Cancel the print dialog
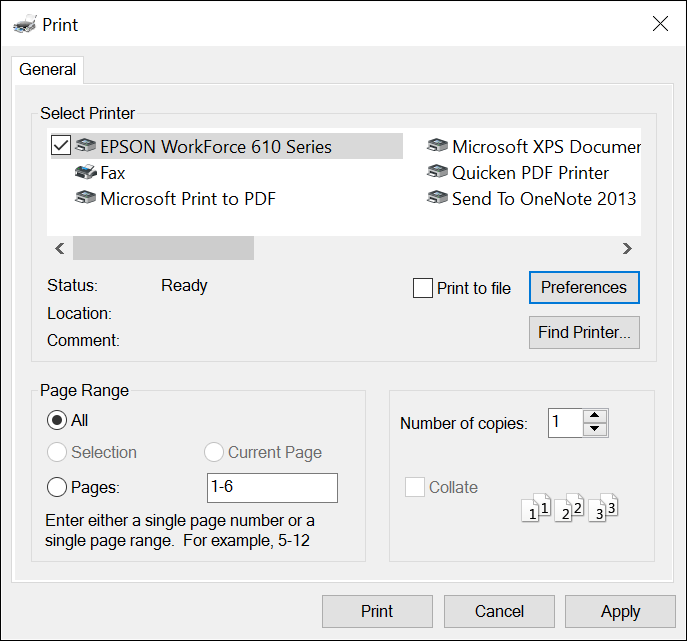The width and height of the screenshot is (687, 641). tap(499, 611)
